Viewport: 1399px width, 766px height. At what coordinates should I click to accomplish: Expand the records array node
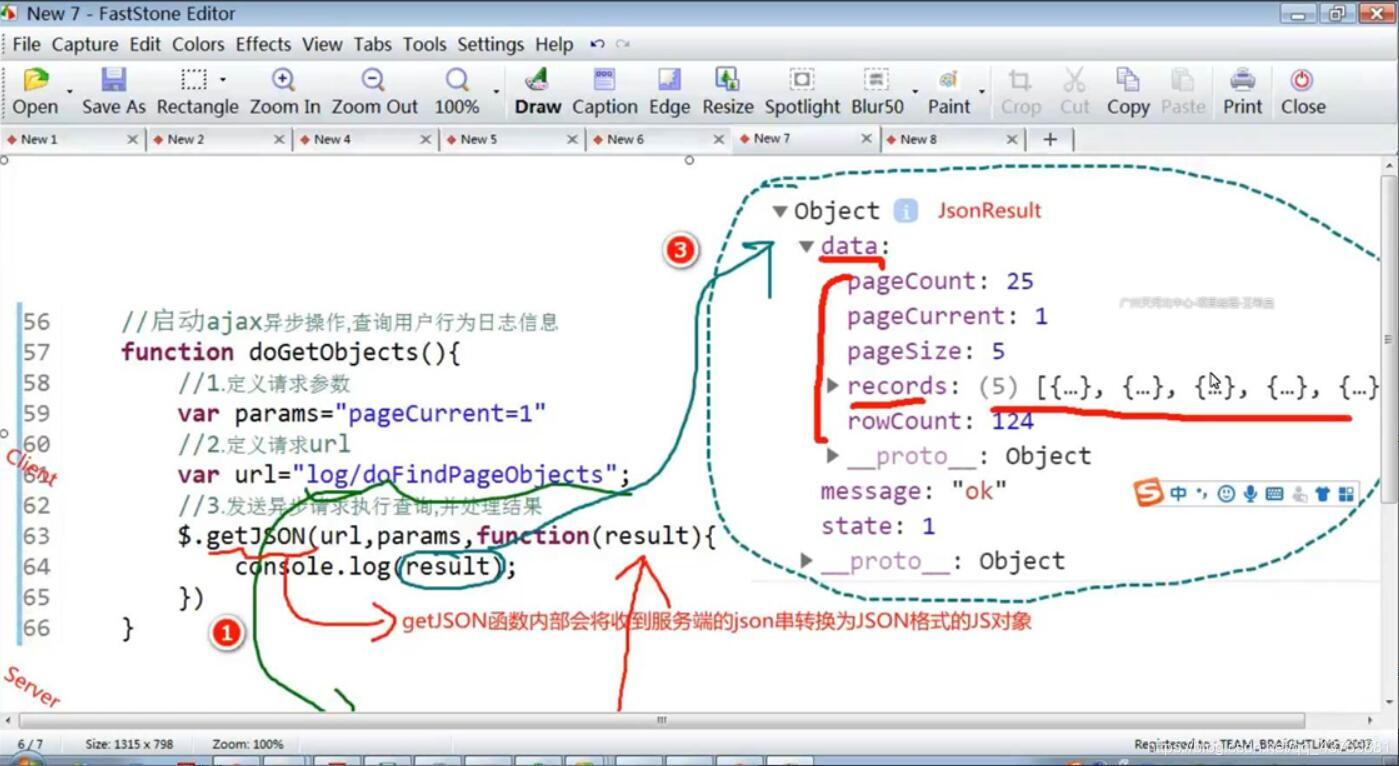833,385
